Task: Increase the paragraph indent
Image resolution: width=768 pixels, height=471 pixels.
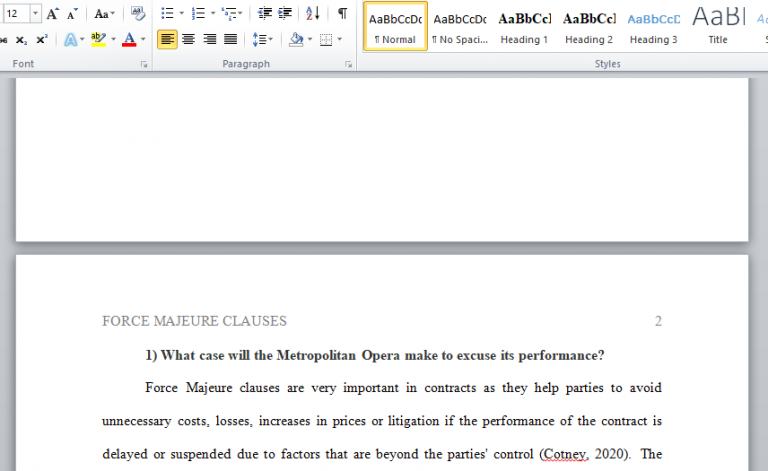Action: pyautogui.click(x=283, y=14)
